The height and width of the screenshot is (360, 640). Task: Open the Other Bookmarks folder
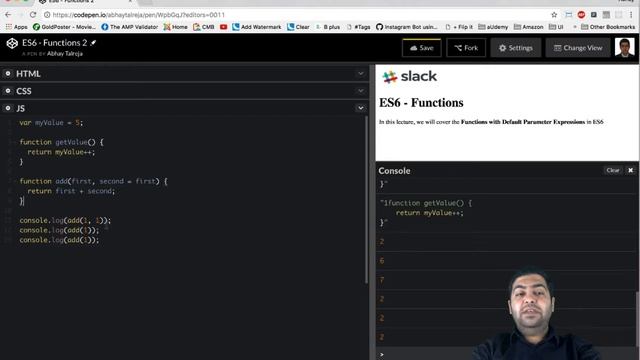608,27
